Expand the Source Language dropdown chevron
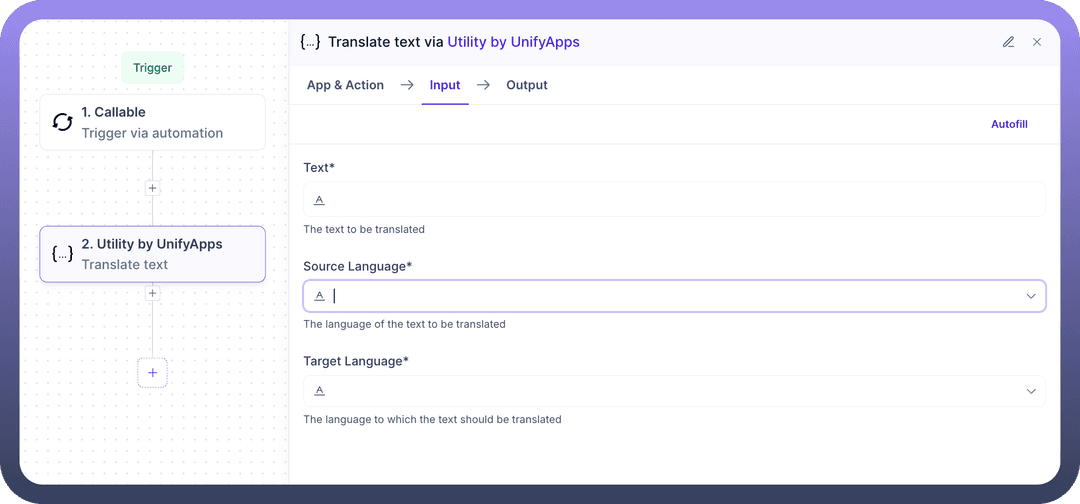Viewport: 1080px width, 504px height. [1031, 296]
